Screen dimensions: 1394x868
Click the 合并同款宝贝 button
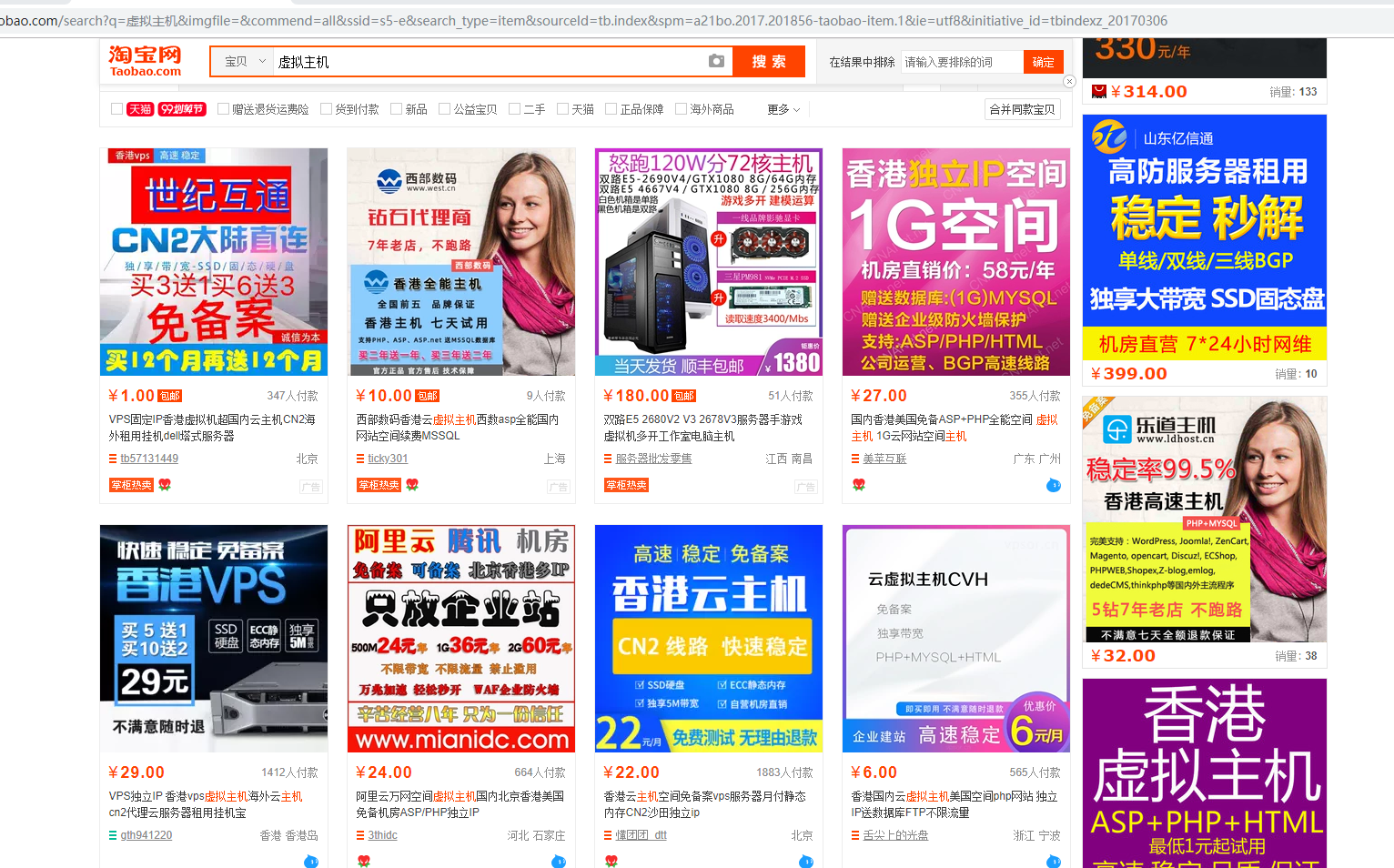coord(1022,109)
